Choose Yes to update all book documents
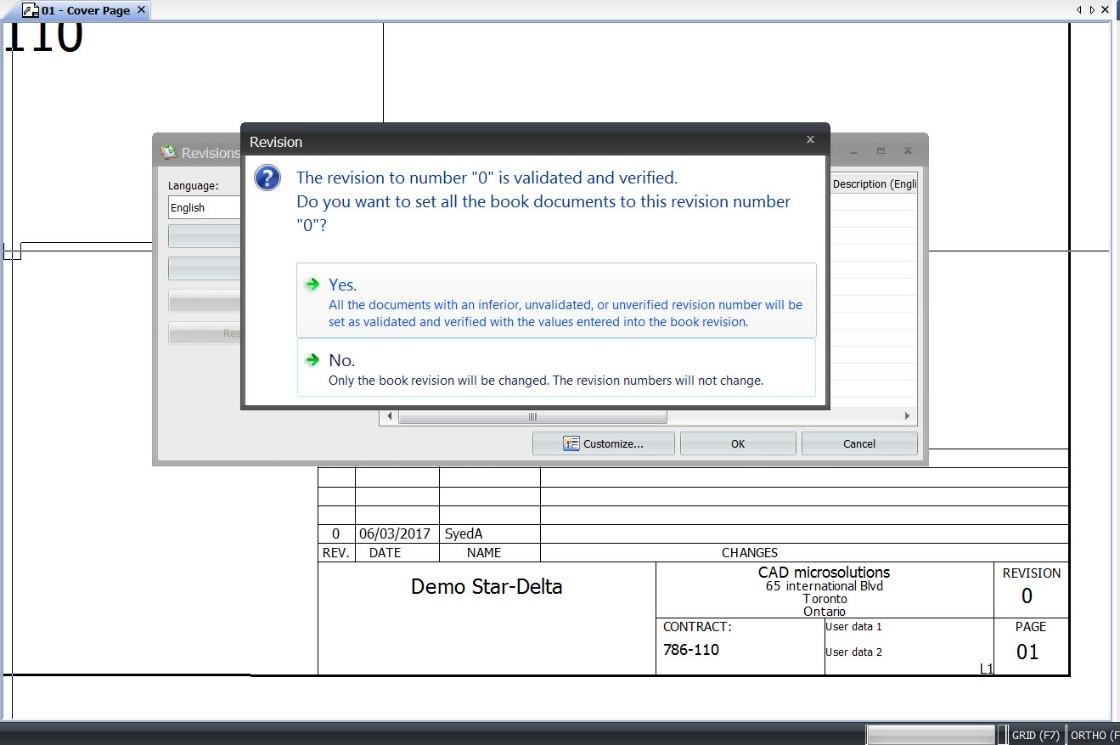 click(556, 301)
